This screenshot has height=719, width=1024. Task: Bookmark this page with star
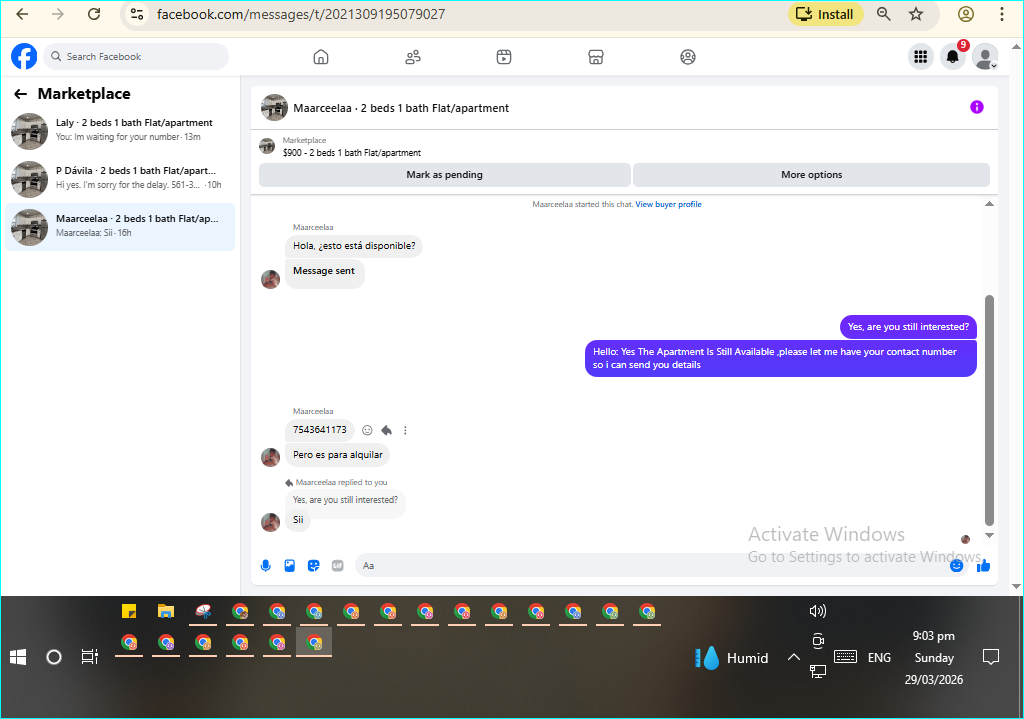(x=916, y=14)
